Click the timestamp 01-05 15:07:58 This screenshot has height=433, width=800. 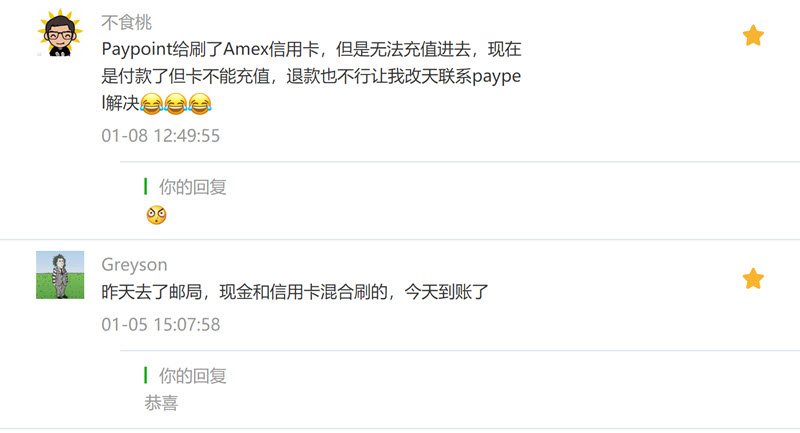(161, 324)
